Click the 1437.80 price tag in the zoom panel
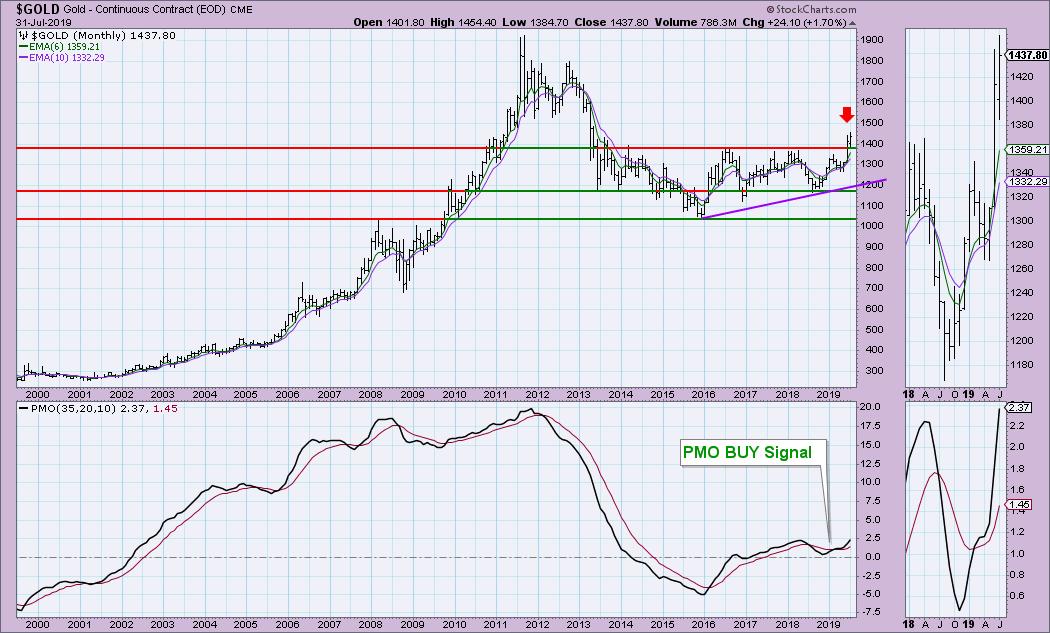The height and width of the screenshot is (633, 1050). (1027, 55)
